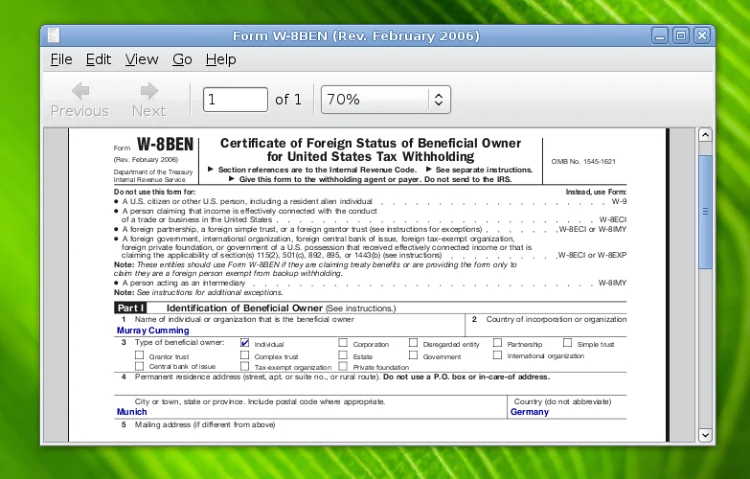Close the Form W-8BEN window
The width and height of the screenshot is (750, 479).
coord(702,36)
